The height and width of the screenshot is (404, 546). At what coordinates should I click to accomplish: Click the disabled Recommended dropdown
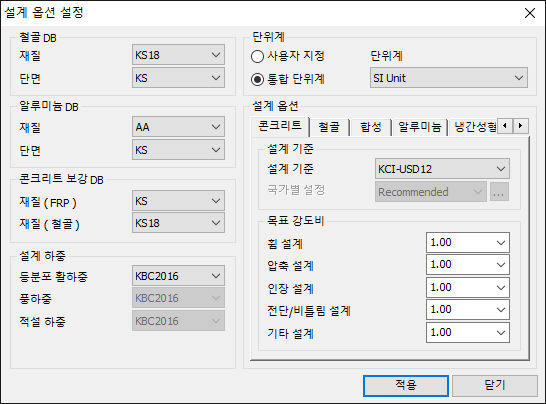tap(431, 192)
